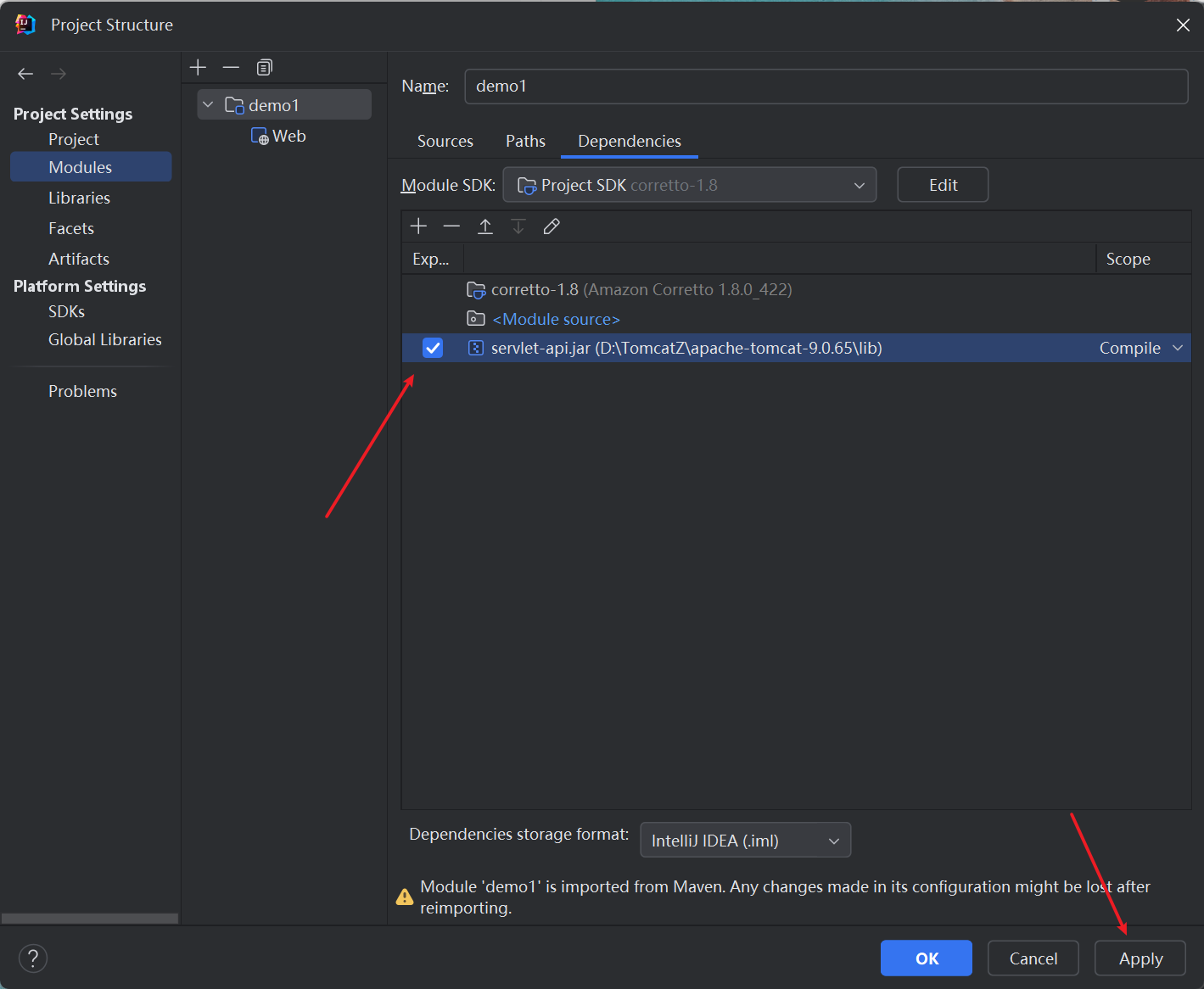Click the Edit SDK button
Image resolution: width=1204 pixels, height=989 pixels.
point(943,185)
